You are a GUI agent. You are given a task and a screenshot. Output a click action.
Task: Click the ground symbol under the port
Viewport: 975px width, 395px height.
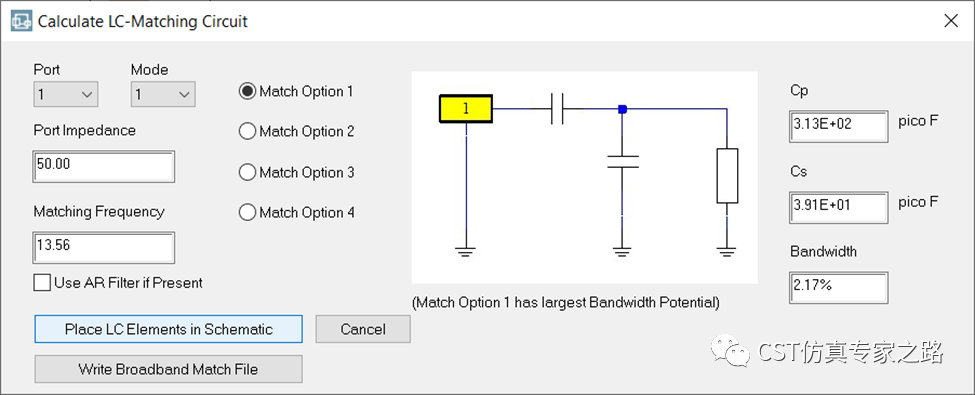click(466, 251)
